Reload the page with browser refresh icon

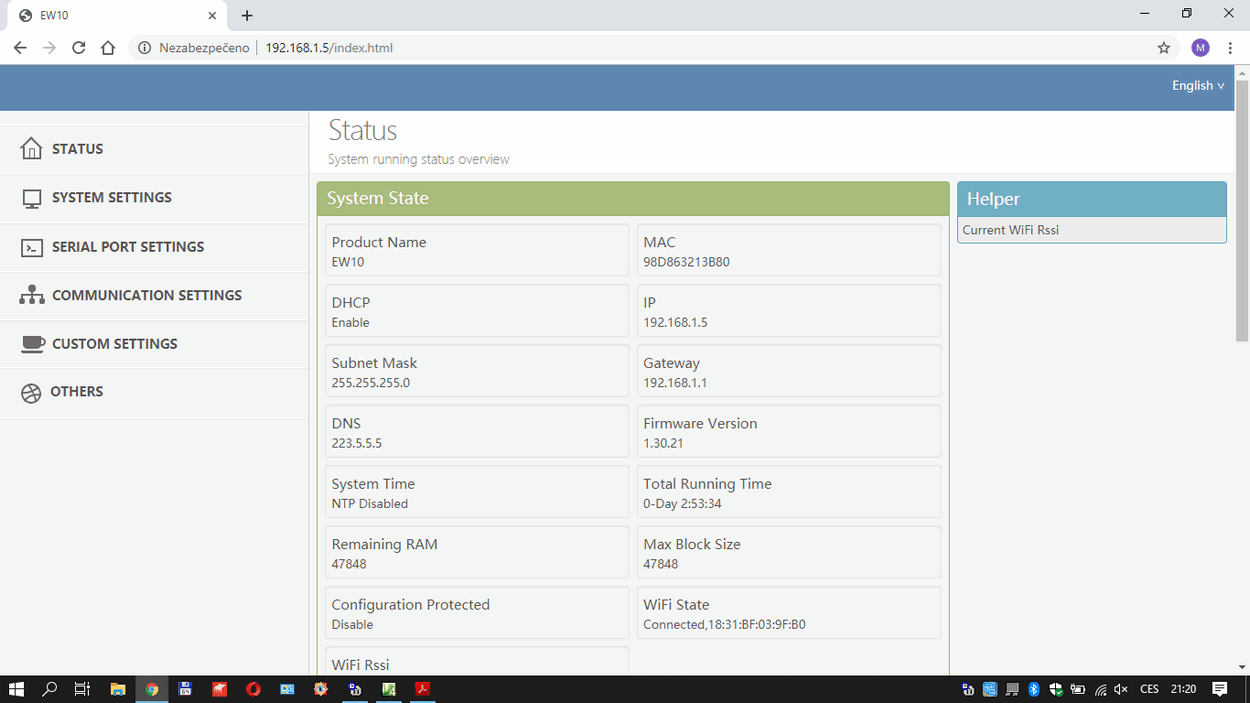tap(78, 48)
